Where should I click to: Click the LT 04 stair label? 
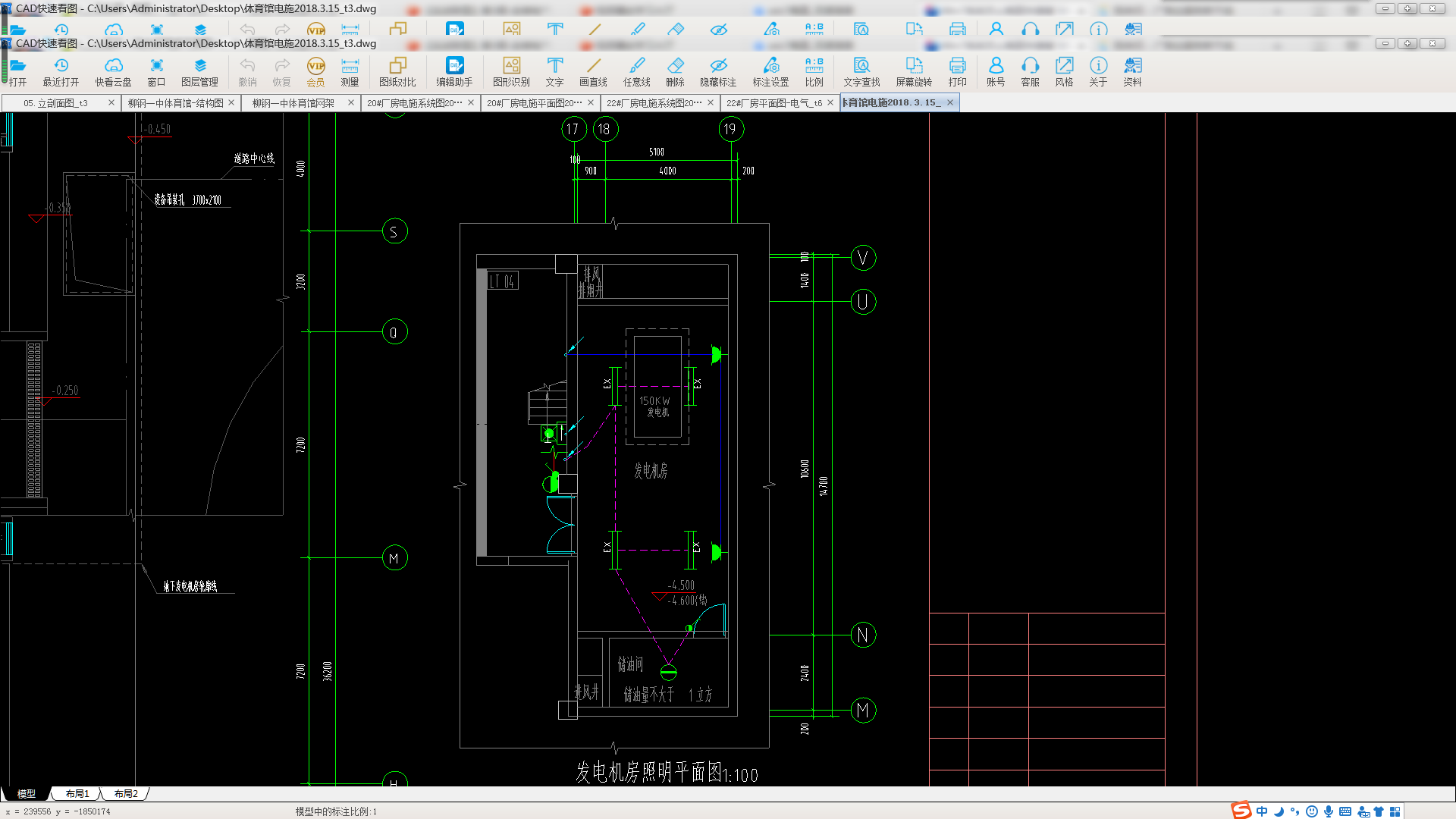(502, 281)
